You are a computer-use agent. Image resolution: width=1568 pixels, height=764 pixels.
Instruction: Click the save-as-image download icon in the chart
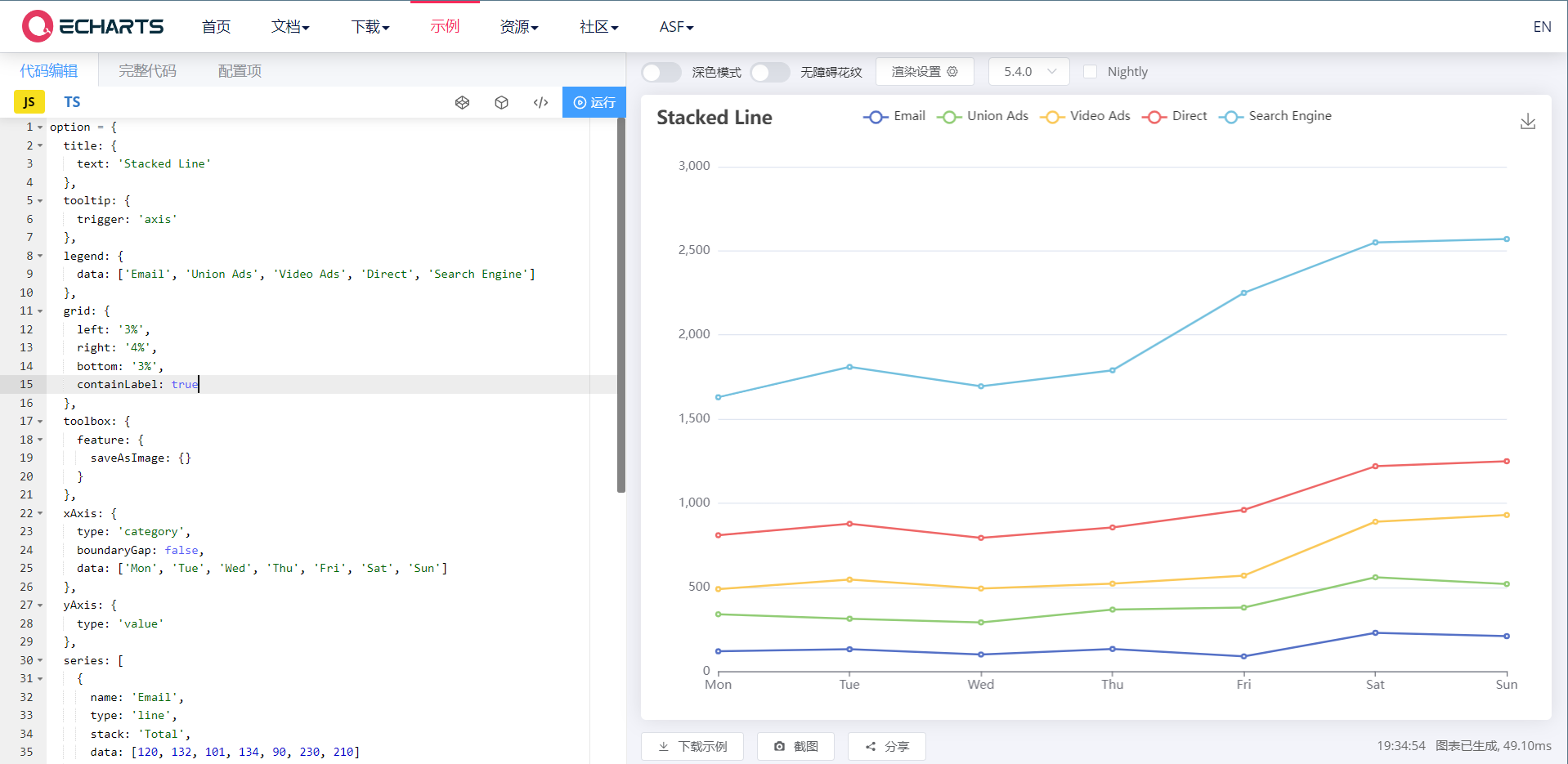1527,122
